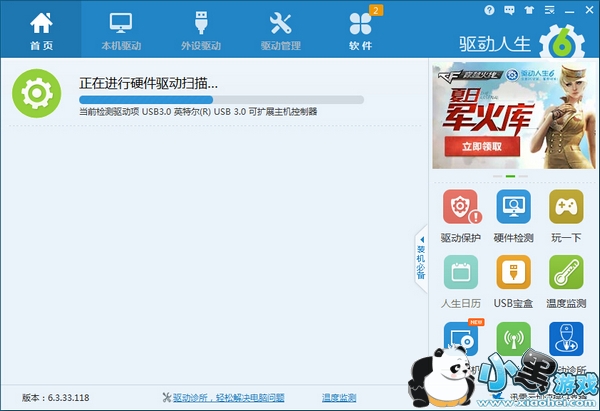The height and width of the screenshot is (411, 600).
Task: Click the skin shirt icon
Action: pos(529,10)
